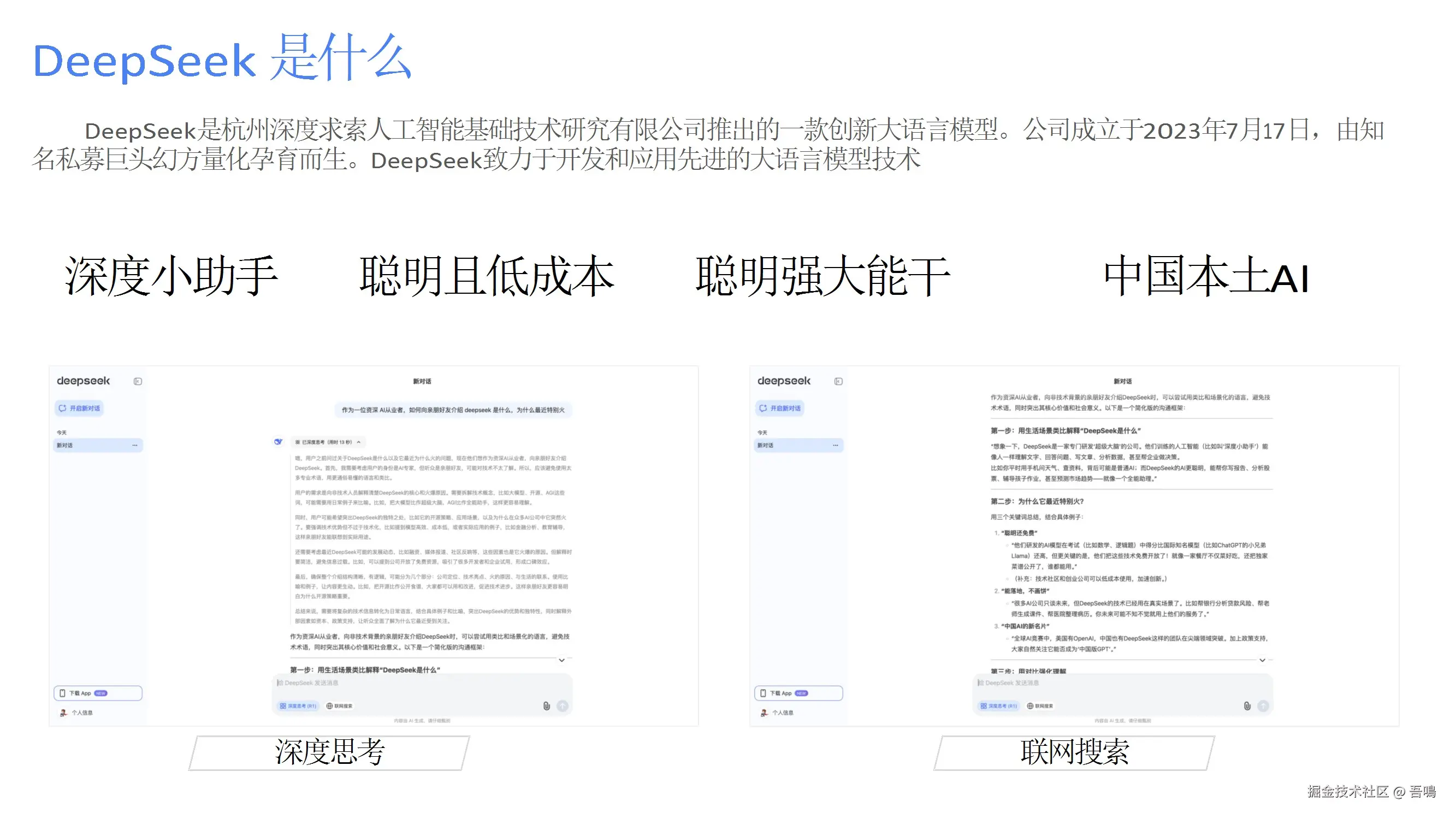
Task: Toggle 联网搜索 in right screenshot
Action: pyautogui.click(x=1040, y=706)
